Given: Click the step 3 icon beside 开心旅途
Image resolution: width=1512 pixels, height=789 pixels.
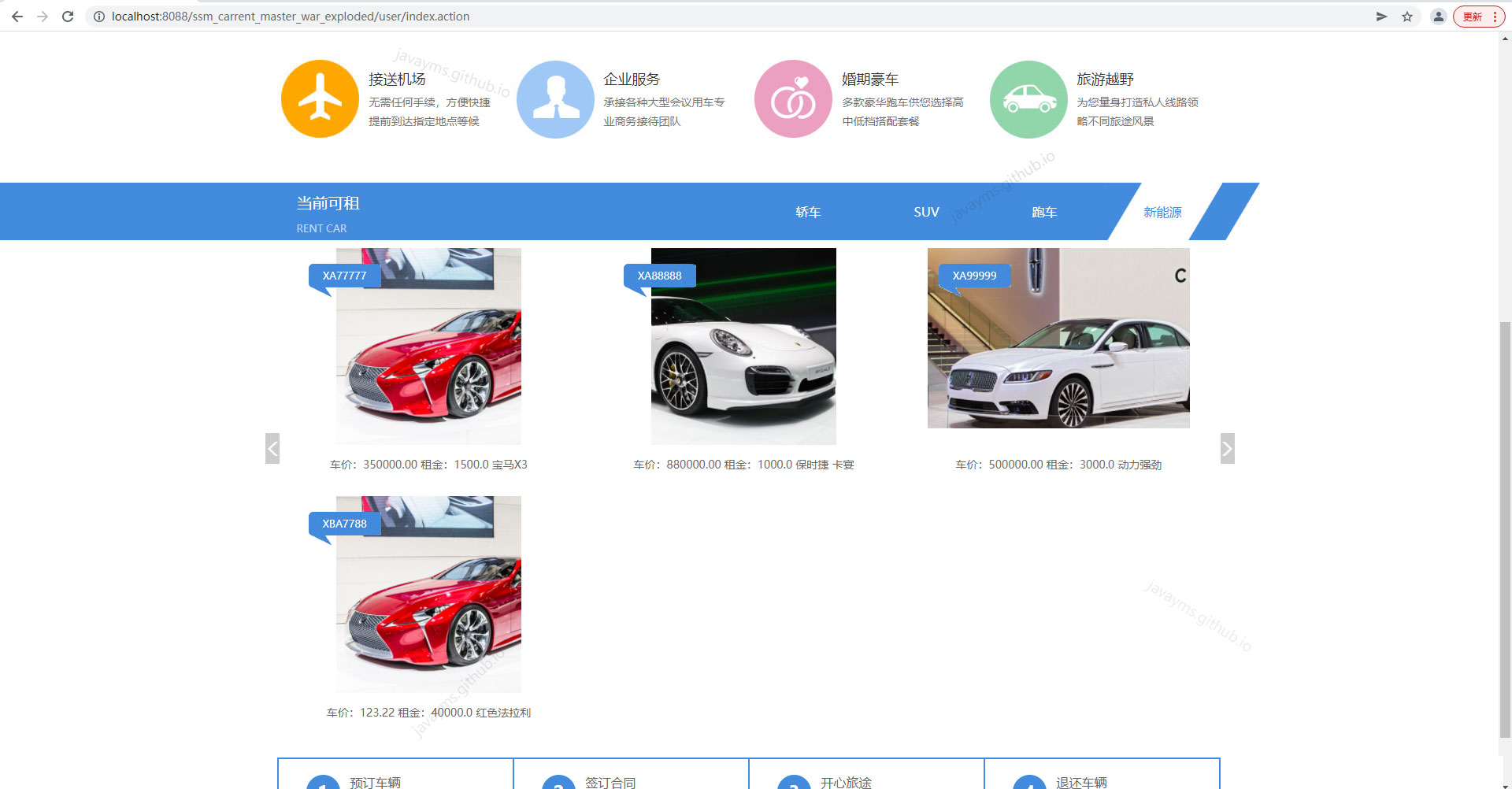Looking at the screenshot, I should [x=795, y=783].
